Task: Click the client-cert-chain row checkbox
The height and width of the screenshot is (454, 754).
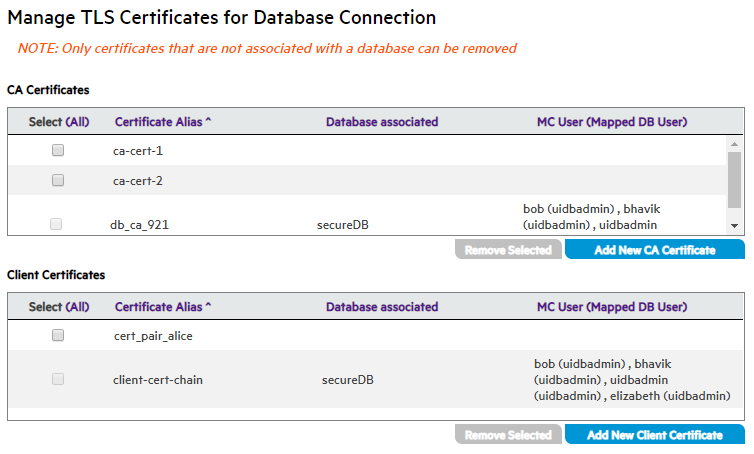Action: (x=58, y=379)
